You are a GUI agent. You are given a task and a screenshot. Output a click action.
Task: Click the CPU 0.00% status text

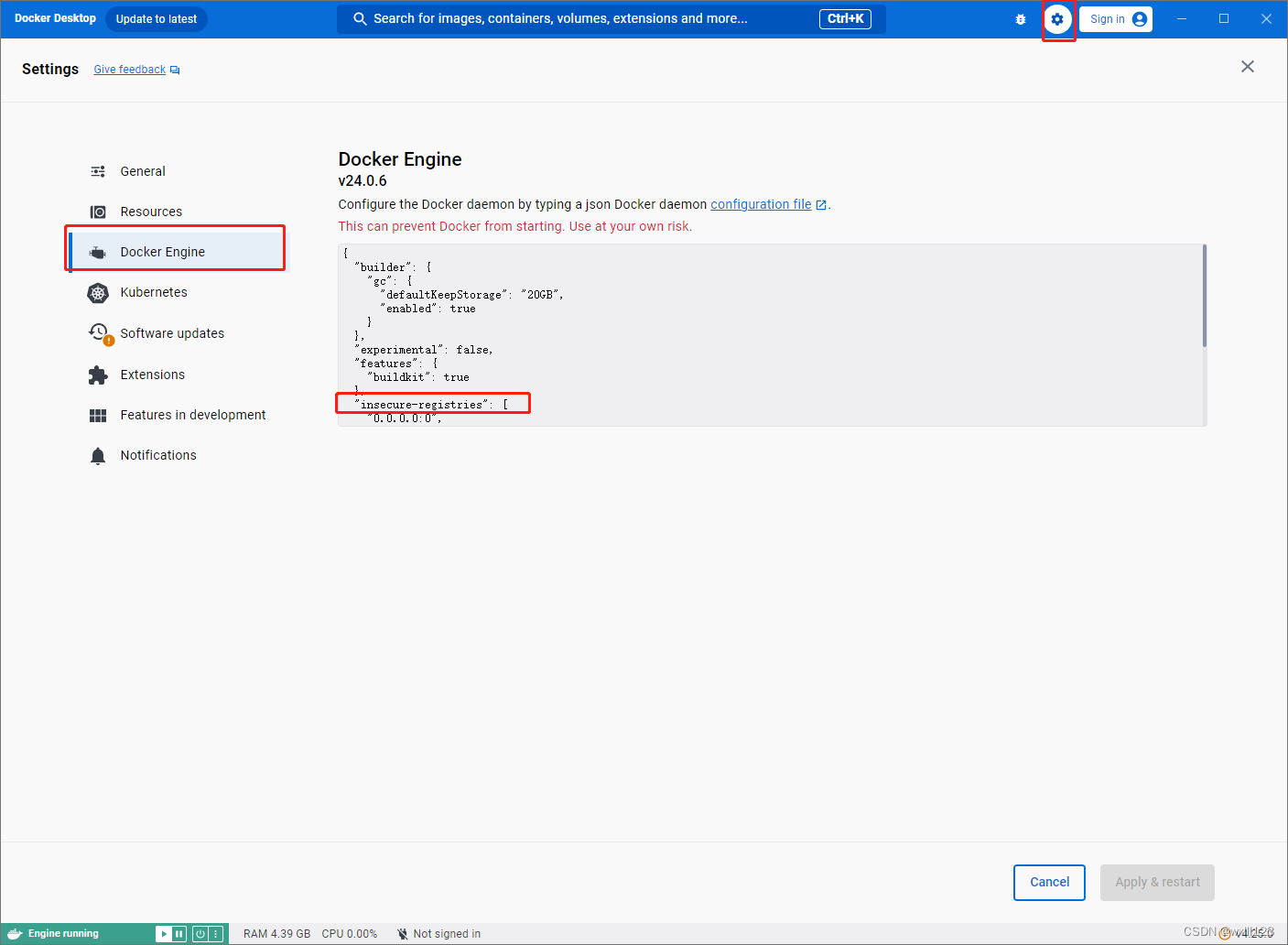point(349,934)
